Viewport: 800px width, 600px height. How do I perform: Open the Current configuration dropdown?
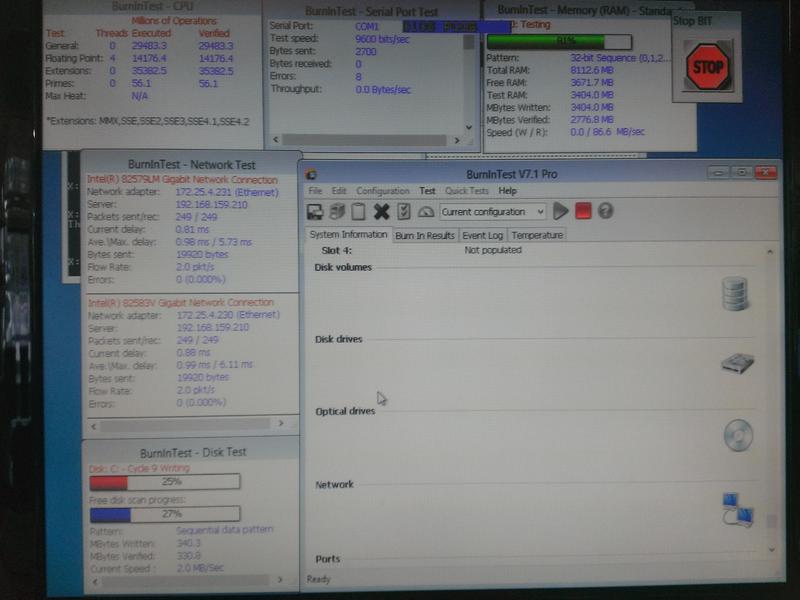[x=493, y=212]
